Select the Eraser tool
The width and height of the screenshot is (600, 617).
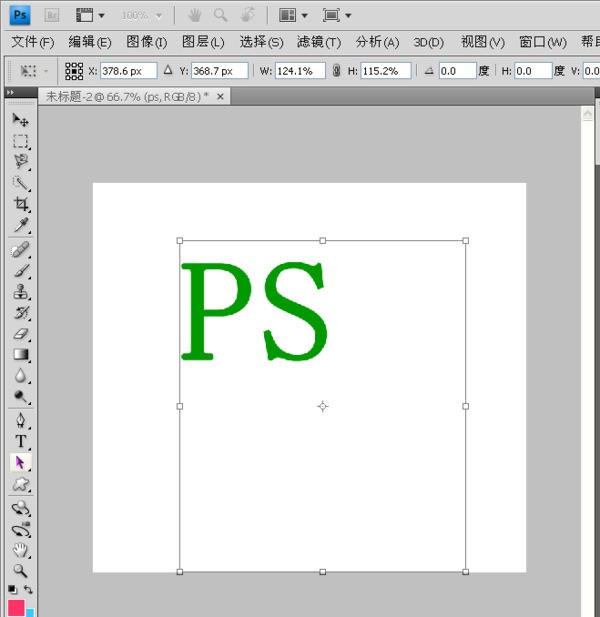point(20,334)
